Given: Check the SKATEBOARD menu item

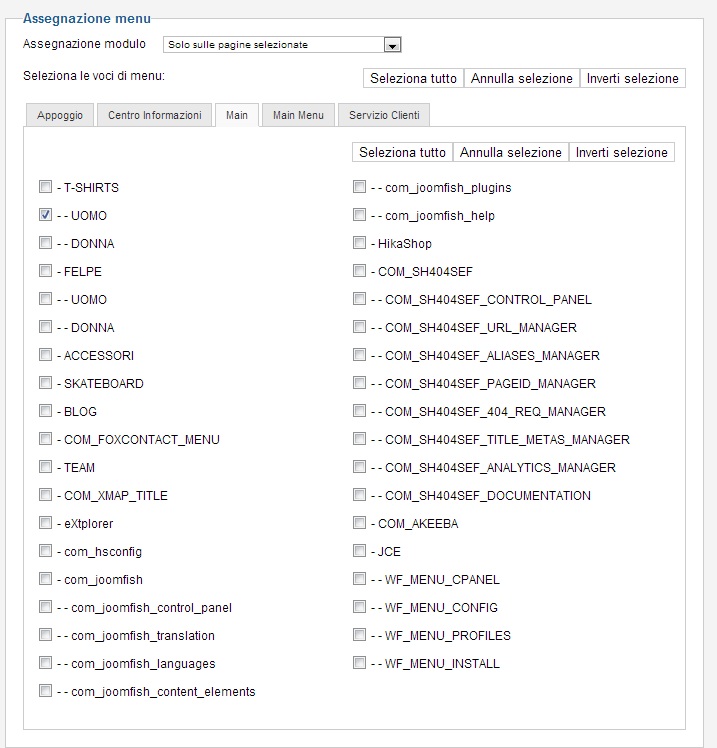Looking at the screenshot, I should (45, 383).
